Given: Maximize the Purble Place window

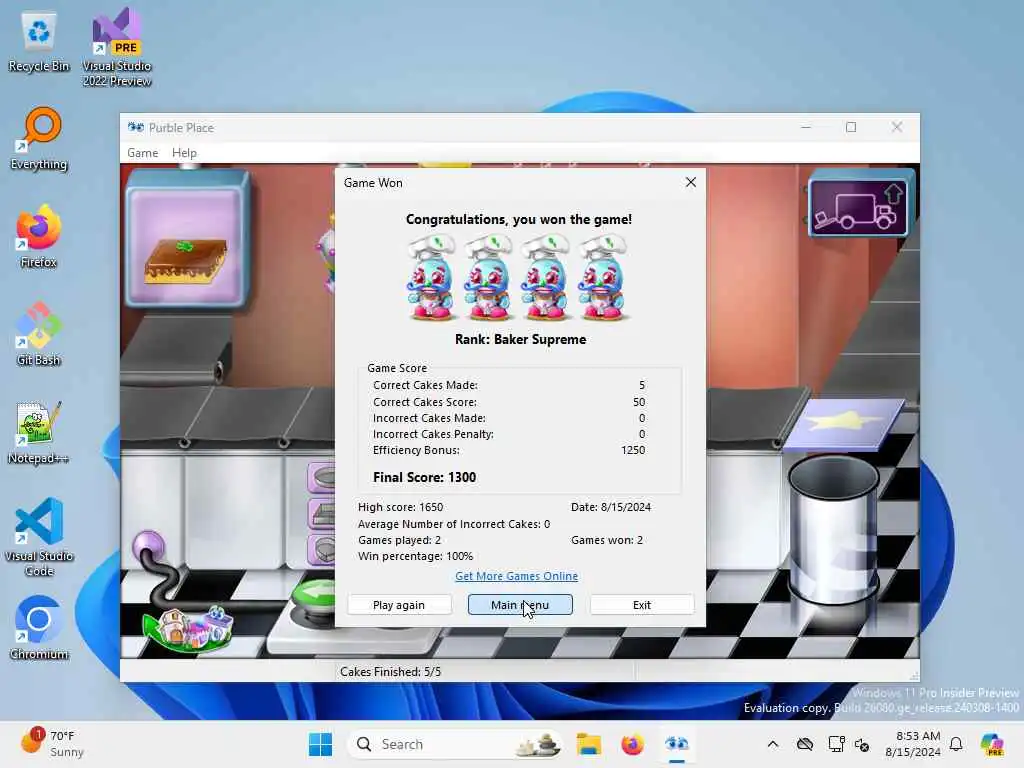Looking at the screenshot, I should pos(851,127).
